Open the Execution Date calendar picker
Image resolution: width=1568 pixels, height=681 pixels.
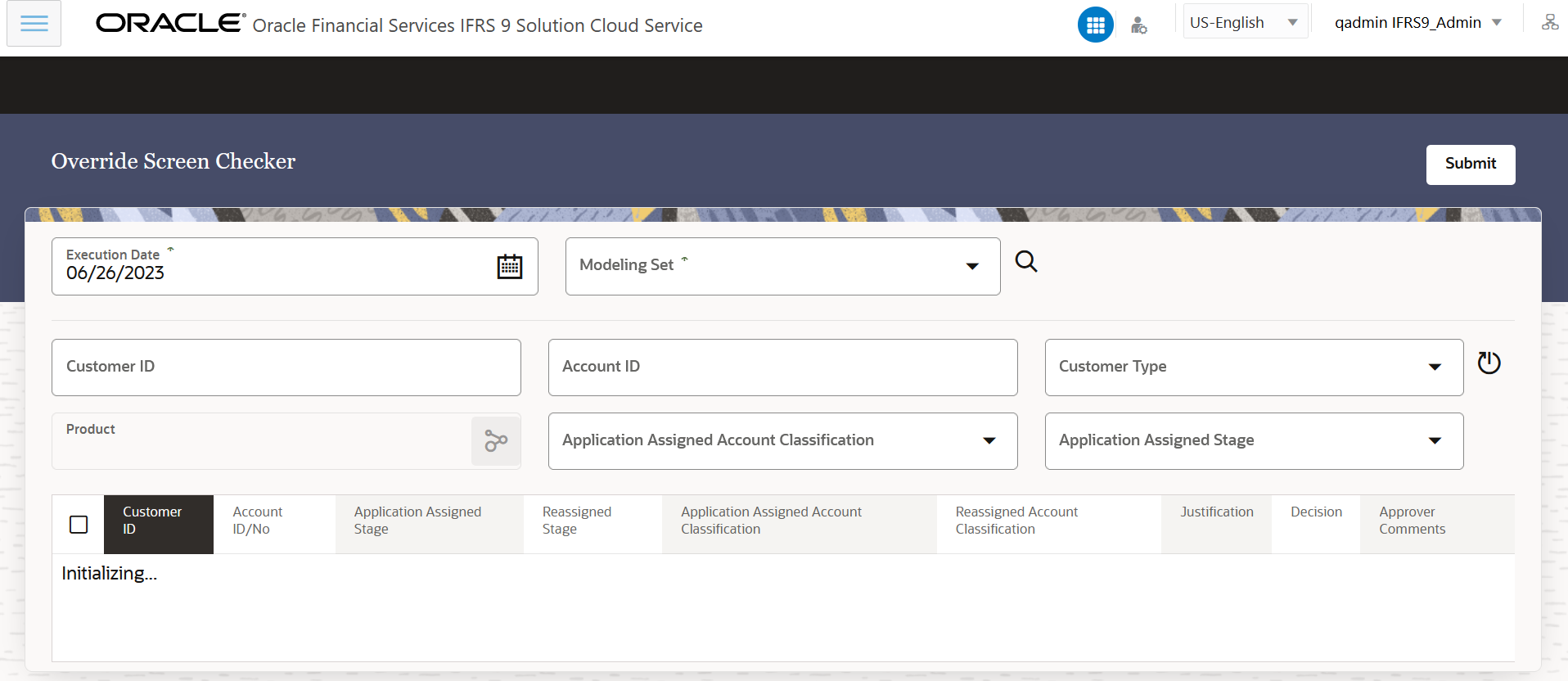pos(510,267)
